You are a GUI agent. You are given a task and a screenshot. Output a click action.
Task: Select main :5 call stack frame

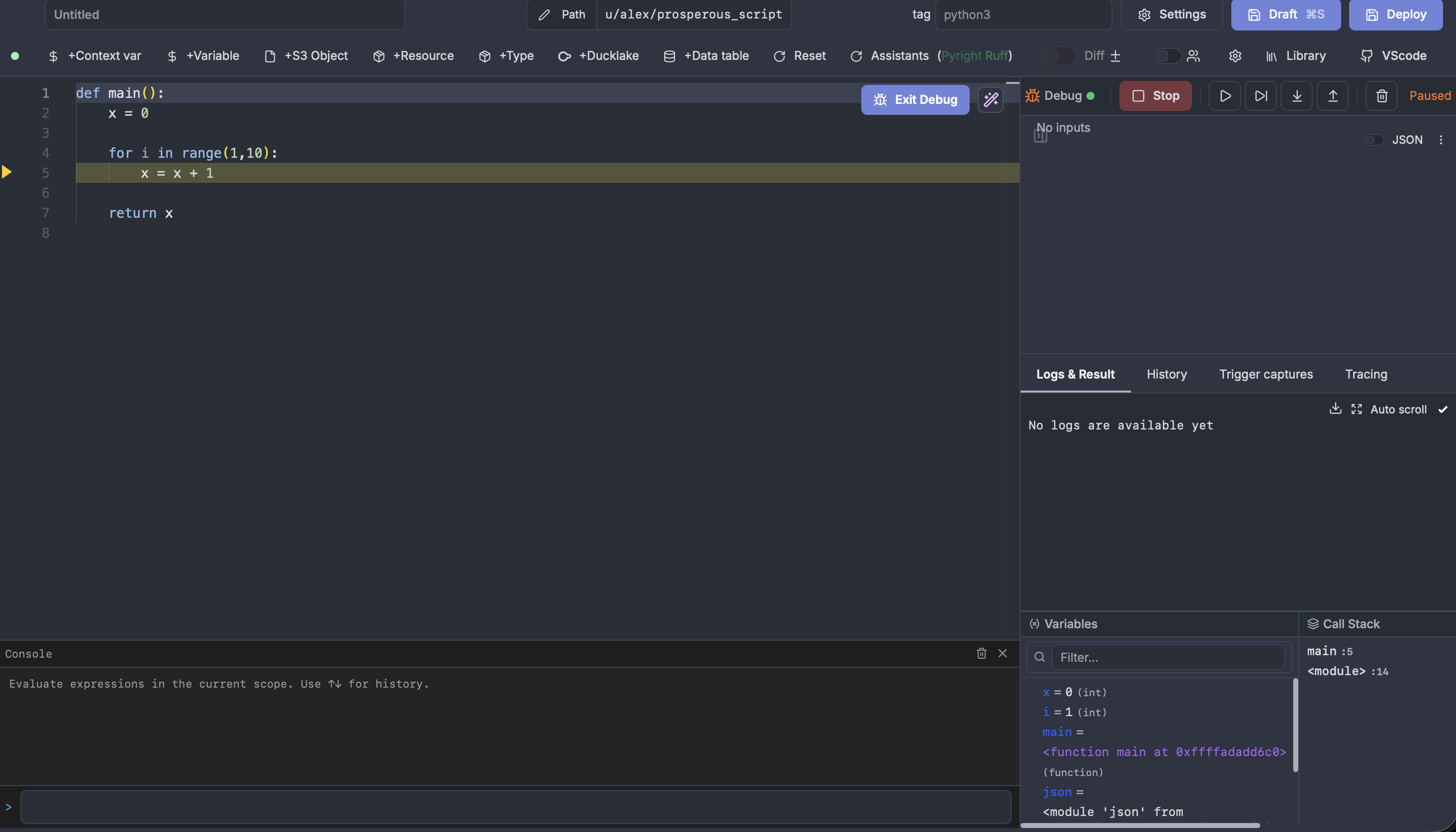point(1329,651)
